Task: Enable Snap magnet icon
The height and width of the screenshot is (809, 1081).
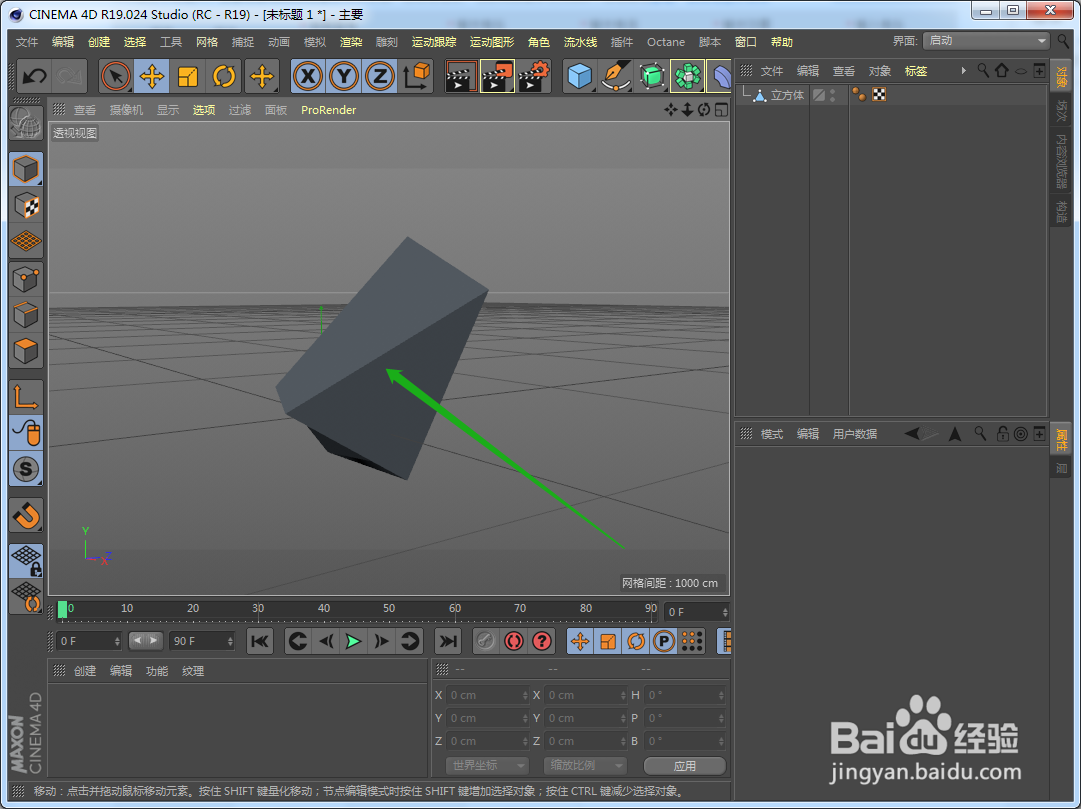Action: (x=26, y=515)
